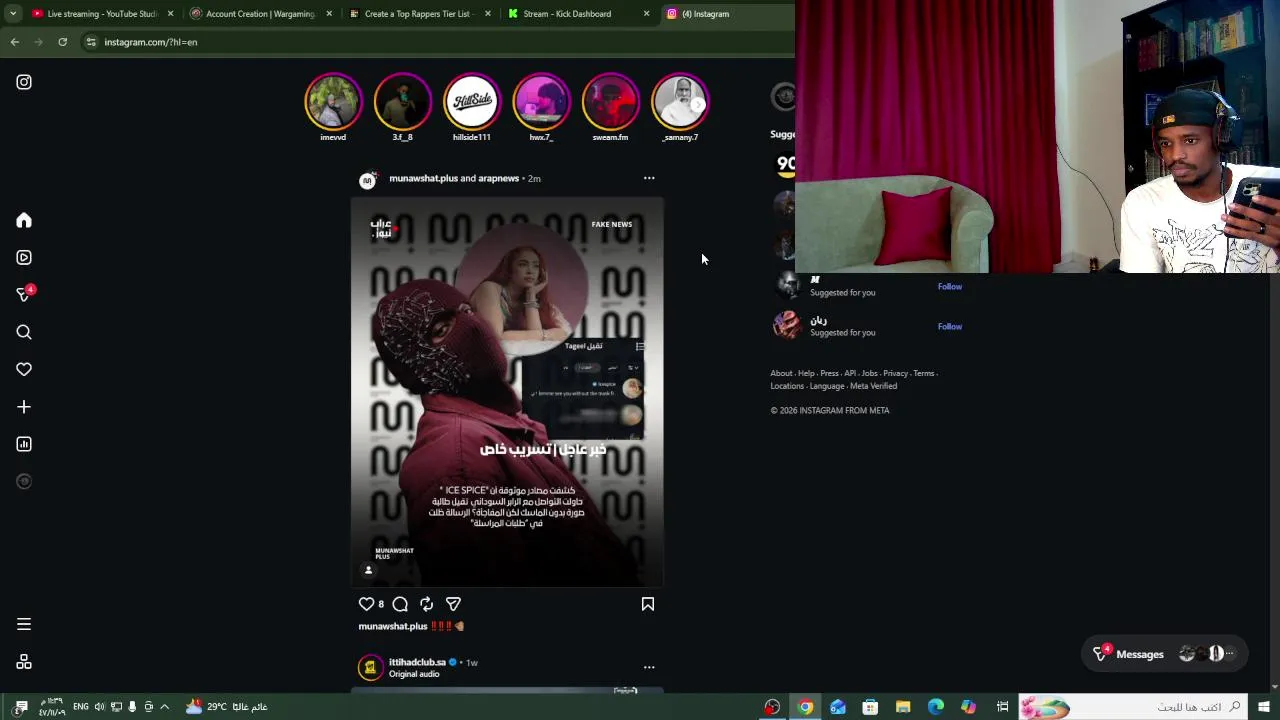The image size is (1280, 720).
Task: Open direct messages sidebar icon with badge
Action: 24,294
